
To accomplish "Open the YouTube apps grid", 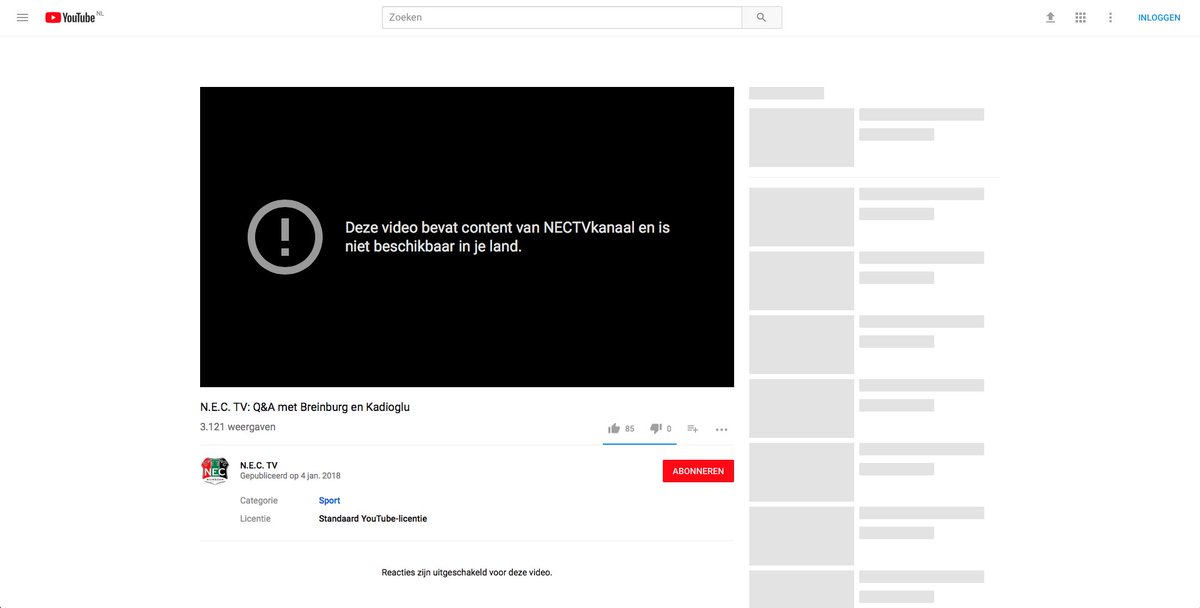I will [1080, 18].
